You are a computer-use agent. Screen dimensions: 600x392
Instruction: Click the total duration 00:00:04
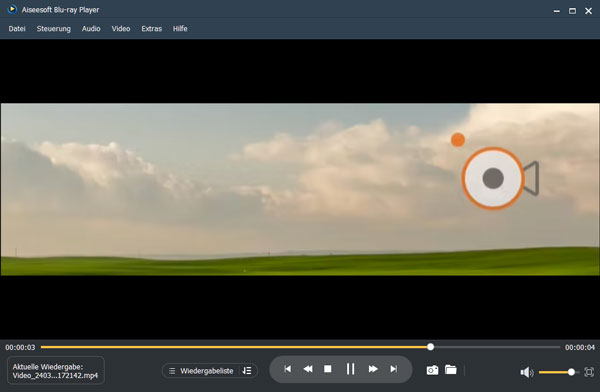[580, 347]
